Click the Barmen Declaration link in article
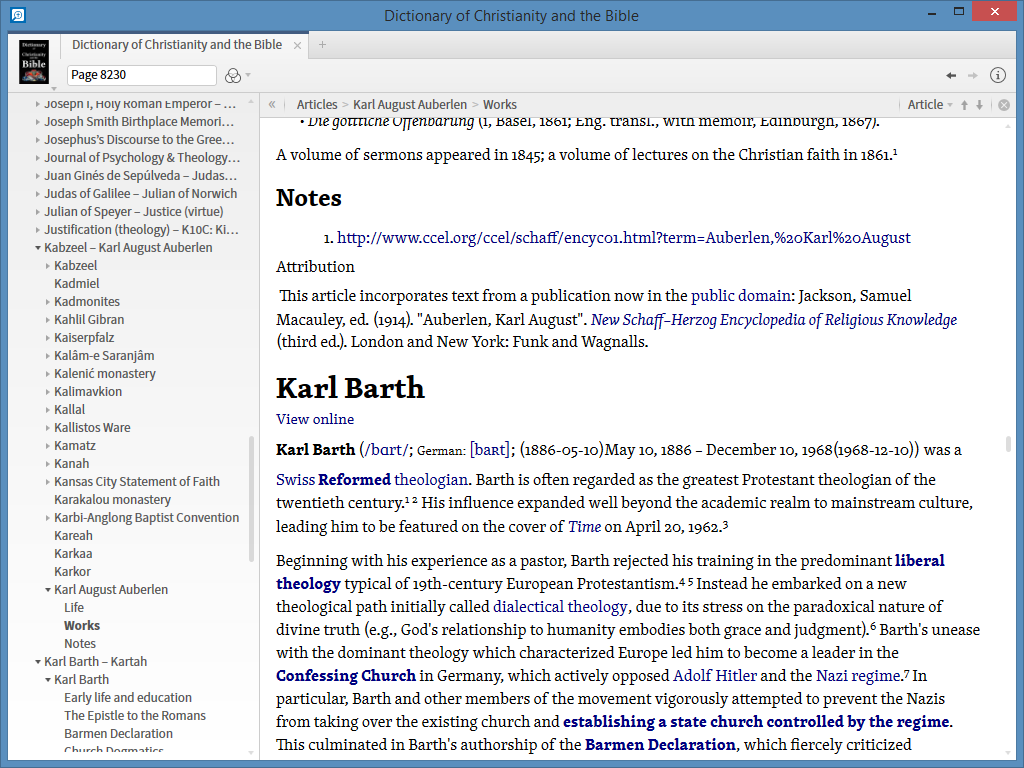 click(660, 745)
